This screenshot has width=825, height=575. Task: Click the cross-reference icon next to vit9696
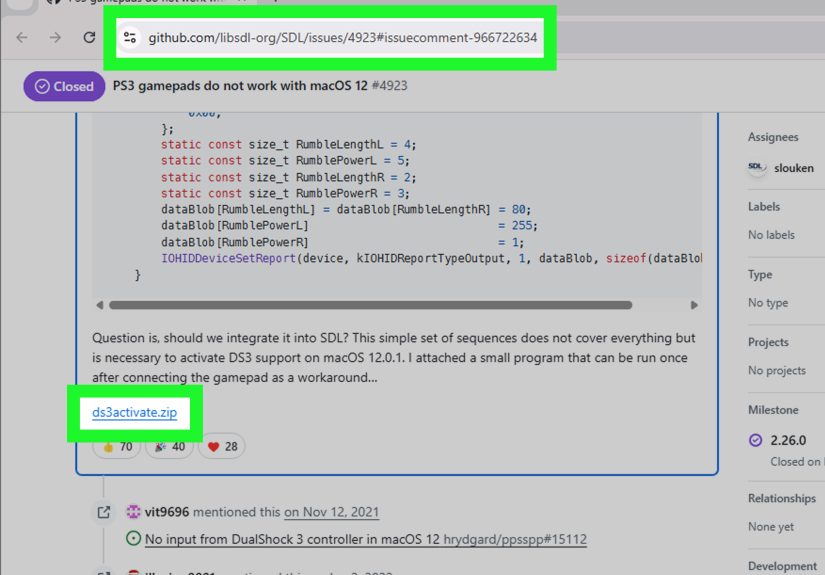click(x=104, y=512)
